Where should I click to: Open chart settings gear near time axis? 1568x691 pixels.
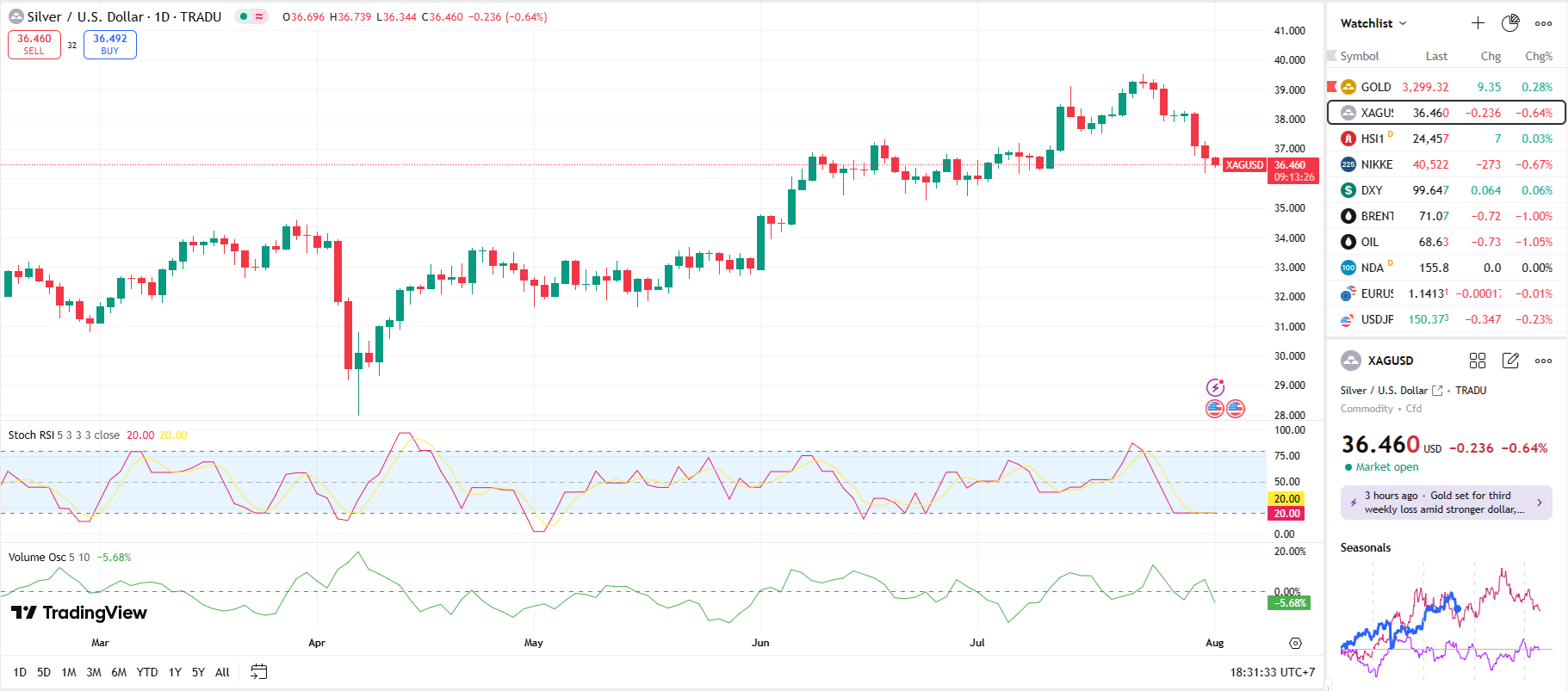[x=1295, y=643]
